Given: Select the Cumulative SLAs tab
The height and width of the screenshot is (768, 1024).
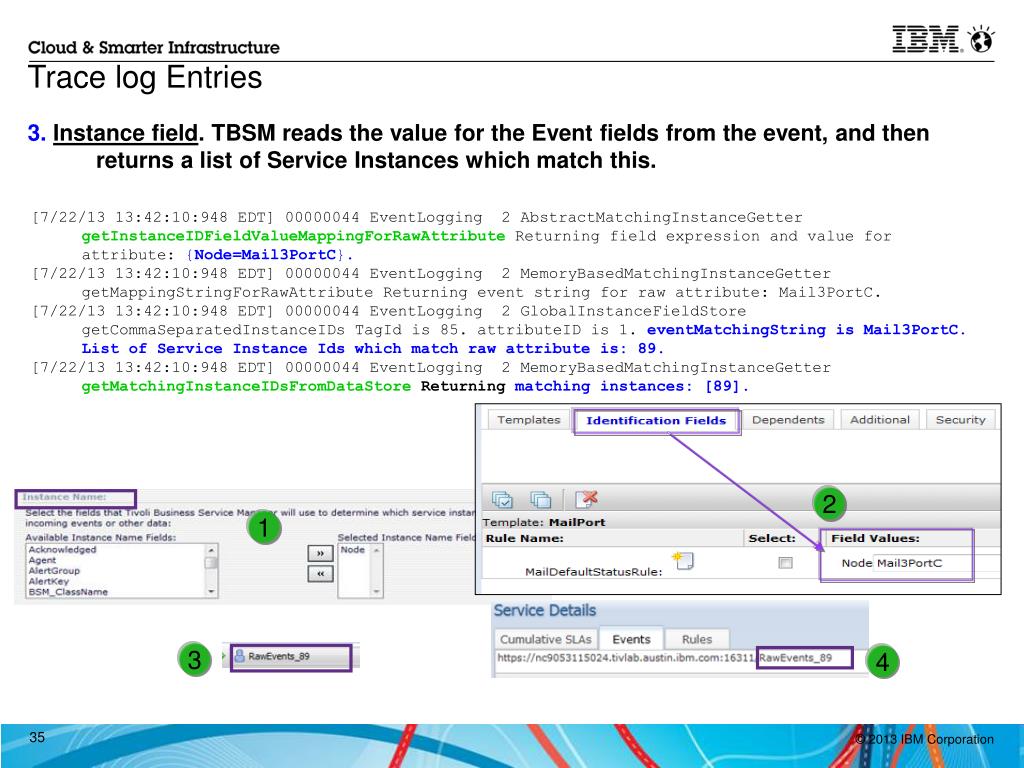Looking at the screenshot, I should point(545,639).
